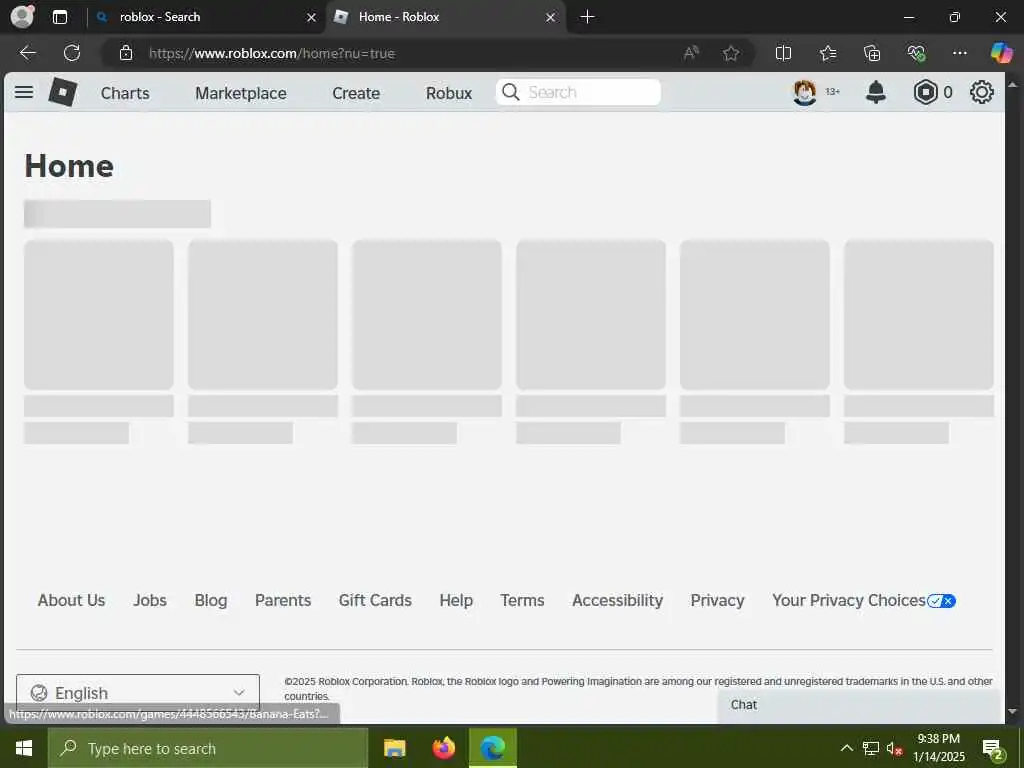Open the notifications bell
Viewport: 1024px width, 768px height.
[876, 92]
